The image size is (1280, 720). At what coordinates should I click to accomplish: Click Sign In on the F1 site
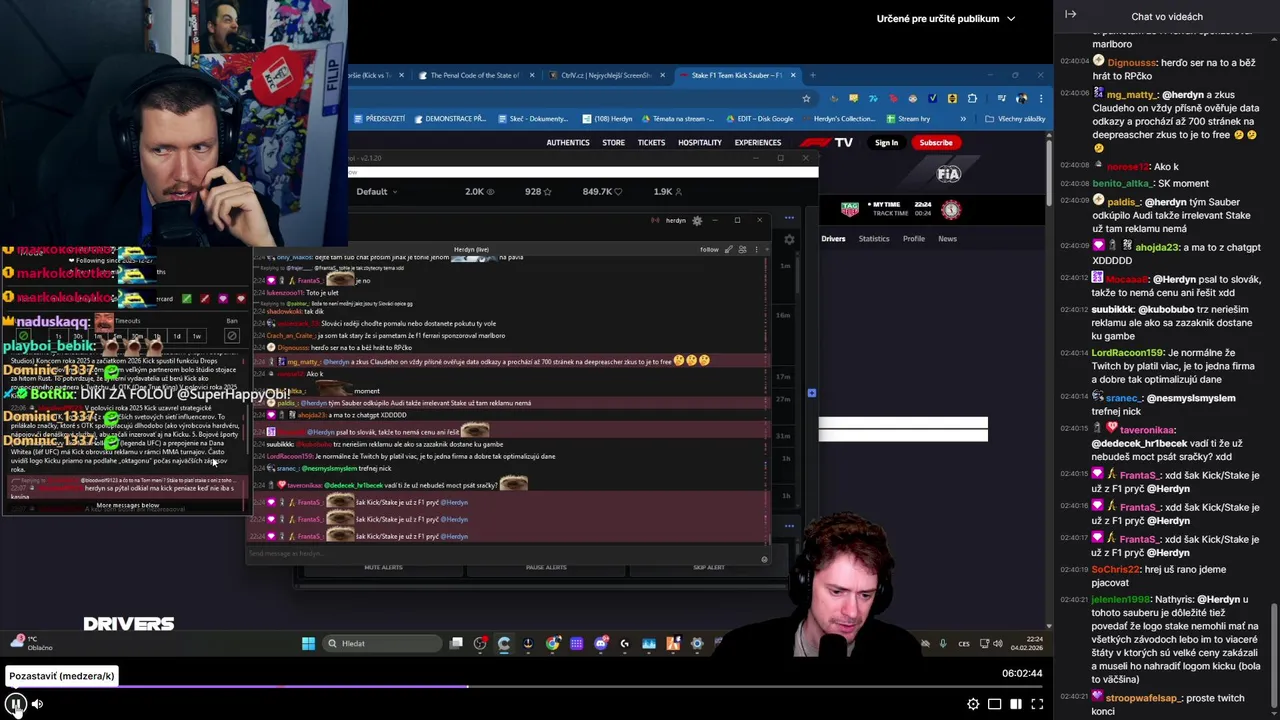pos(886,142)
